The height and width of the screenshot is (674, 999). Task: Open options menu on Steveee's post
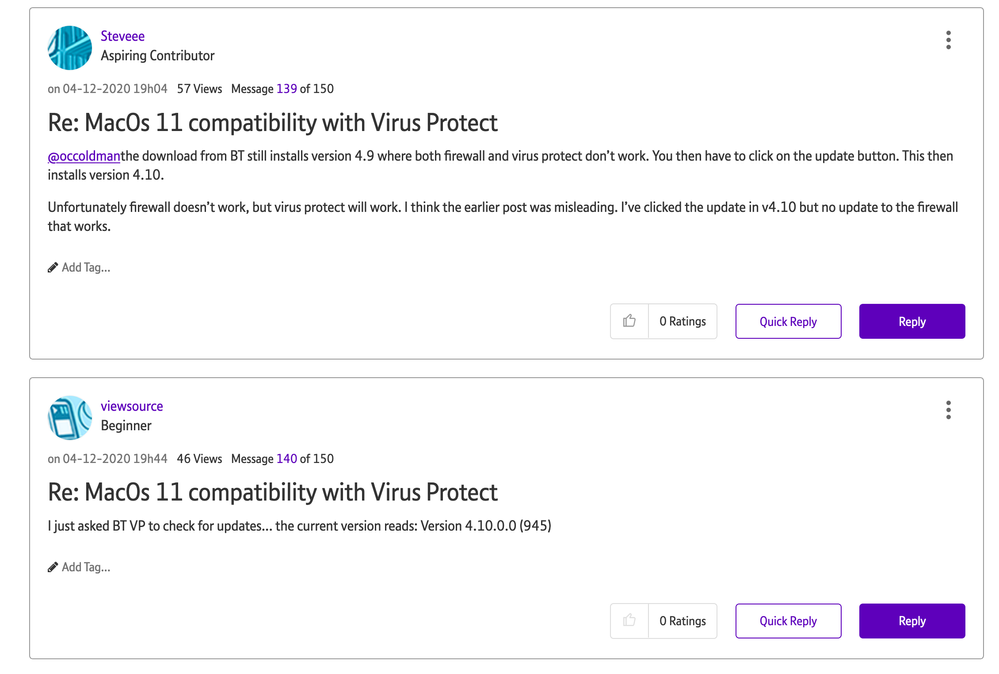click(948, 40)
